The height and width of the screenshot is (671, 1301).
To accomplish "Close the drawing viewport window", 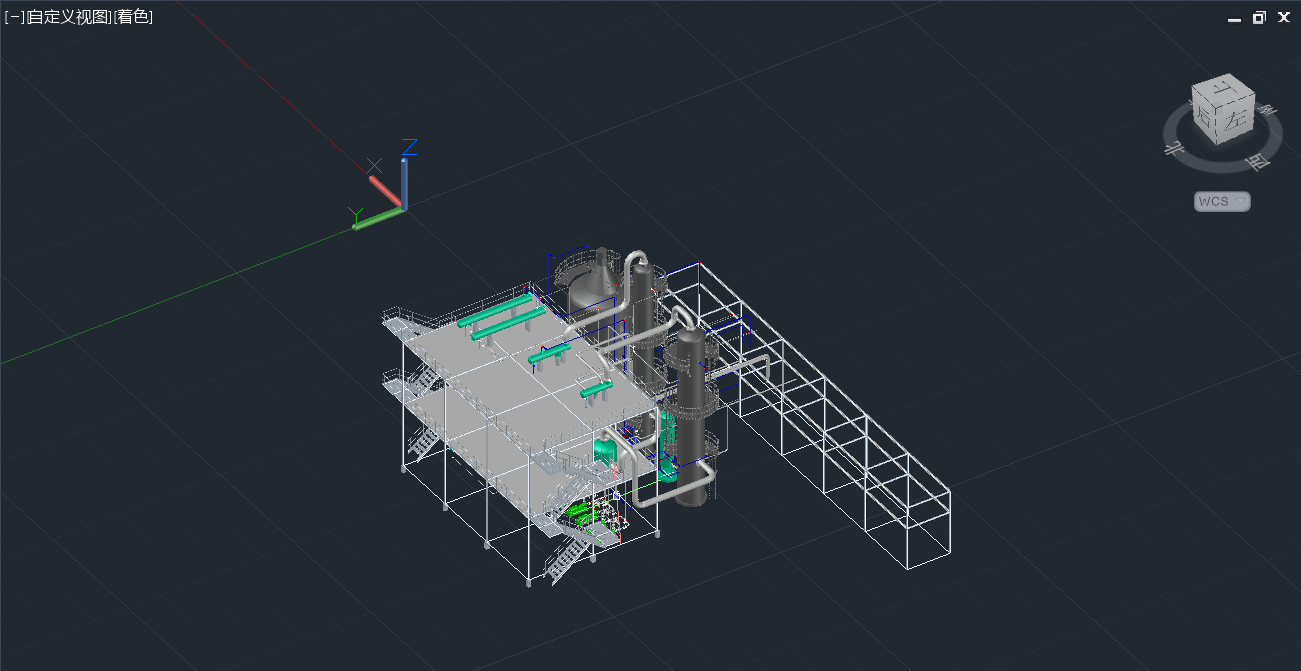I will pyautogui.click(x=1284, y=18).
